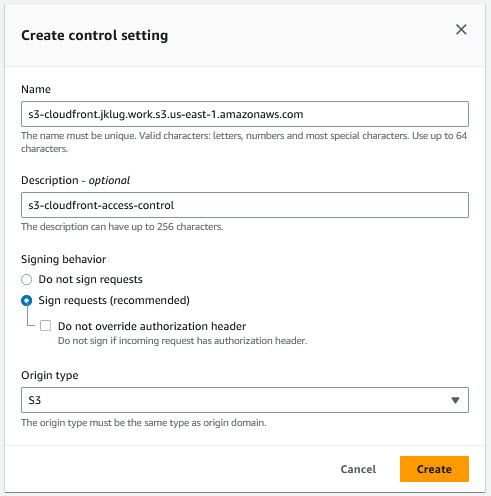Enable Do not override authorization header checkbox
The image size is (491, 496).
pos(45,326)
